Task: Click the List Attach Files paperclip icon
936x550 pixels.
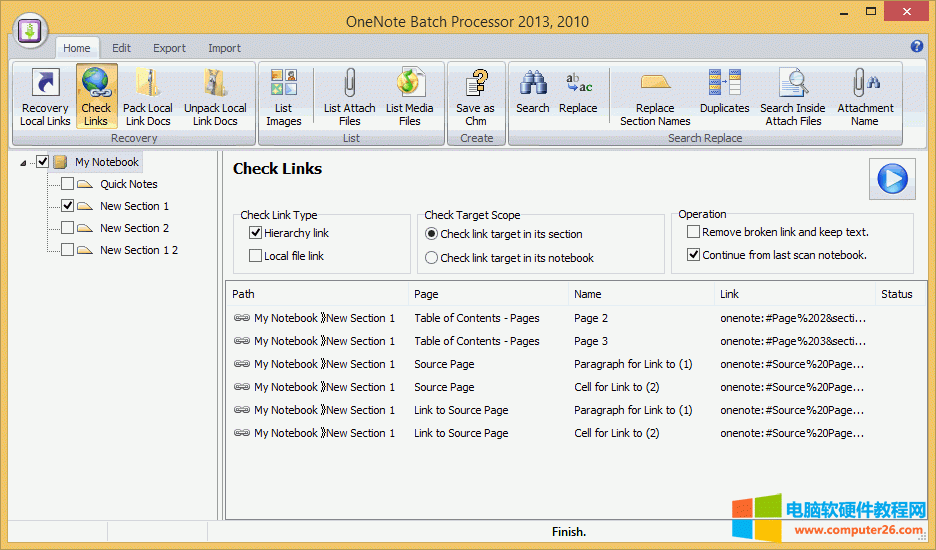Action: (x=349, y=84)
